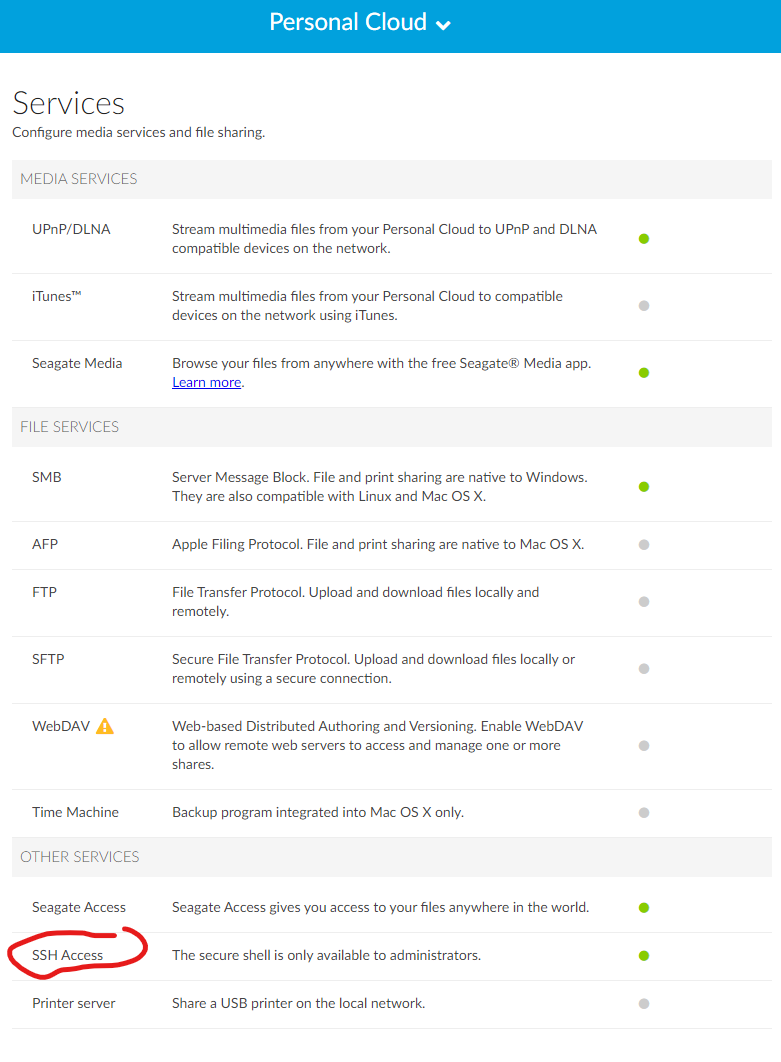
Task: Select the Seagate Access service row
Action: [x=79, y=908]
